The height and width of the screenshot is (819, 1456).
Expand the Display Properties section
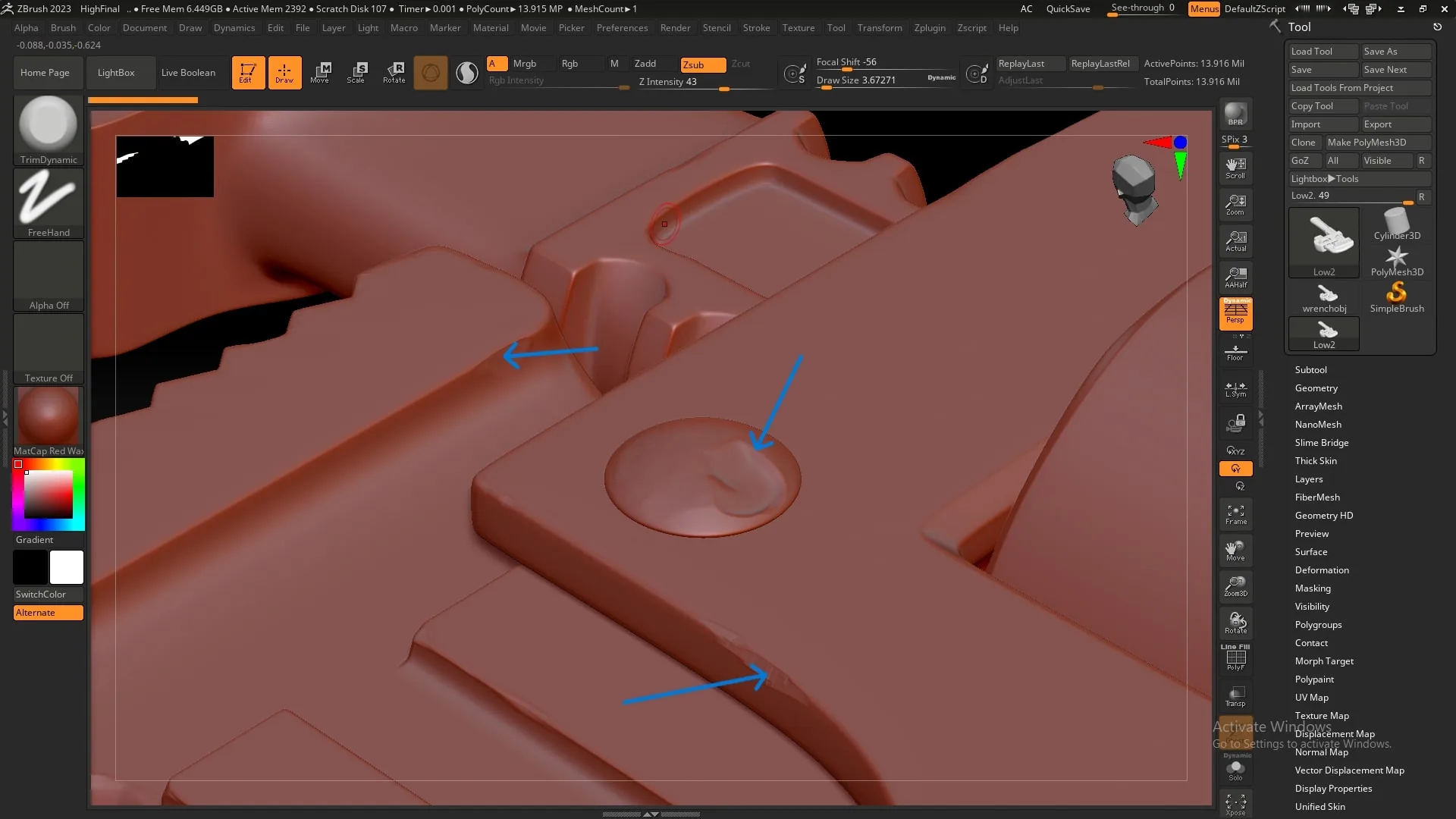point(1333,789)
